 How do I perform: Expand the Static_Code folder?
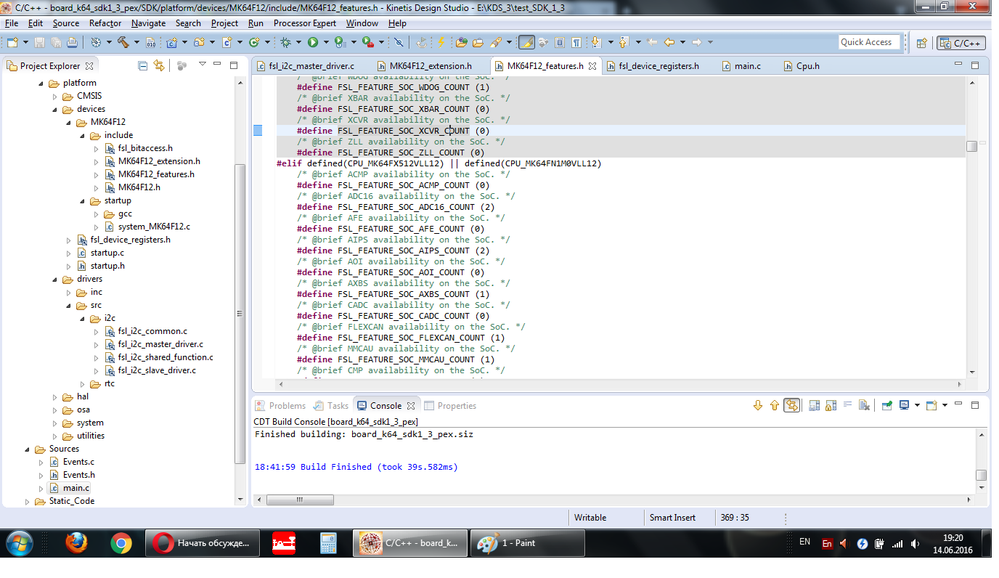tap(27, 502)
